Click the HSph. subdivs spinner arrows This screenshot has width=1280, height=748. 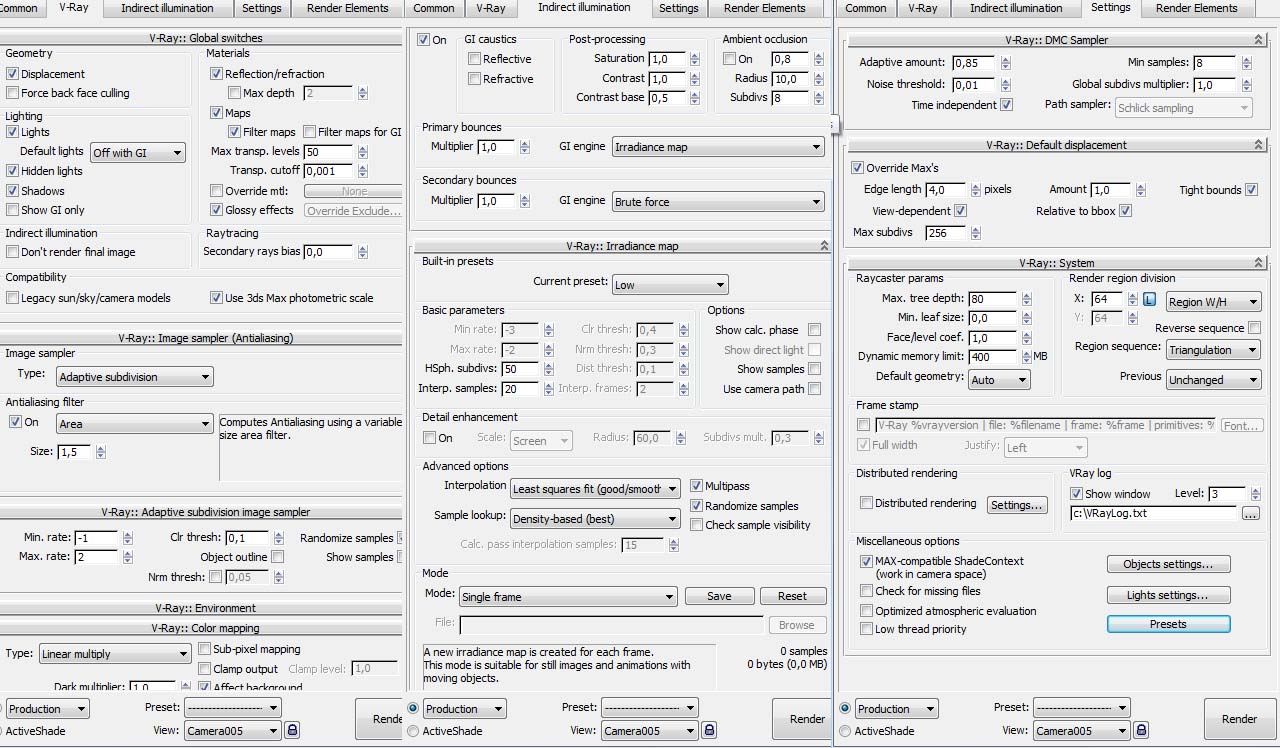point(549,369)
